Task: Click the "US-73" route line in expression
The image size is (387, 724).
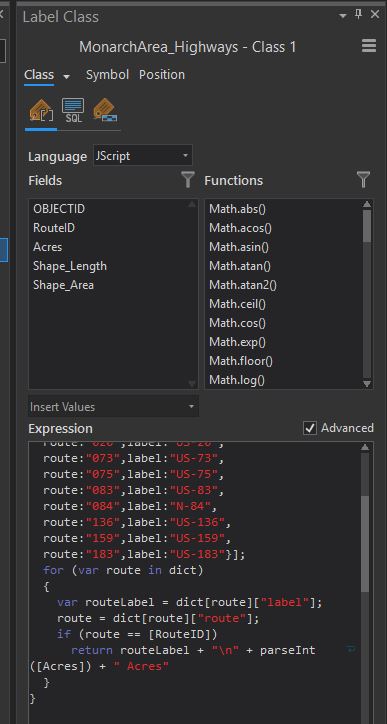Action: tap(133, 459)
